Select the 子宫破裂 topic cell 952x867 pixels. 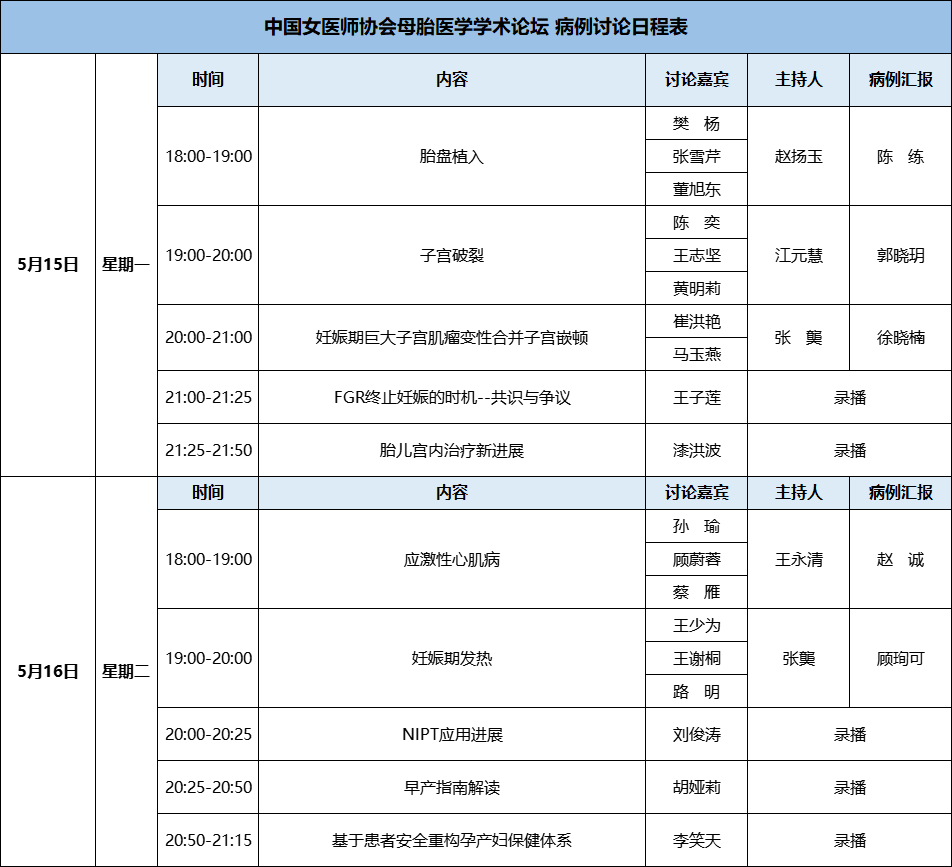[452, 256]
